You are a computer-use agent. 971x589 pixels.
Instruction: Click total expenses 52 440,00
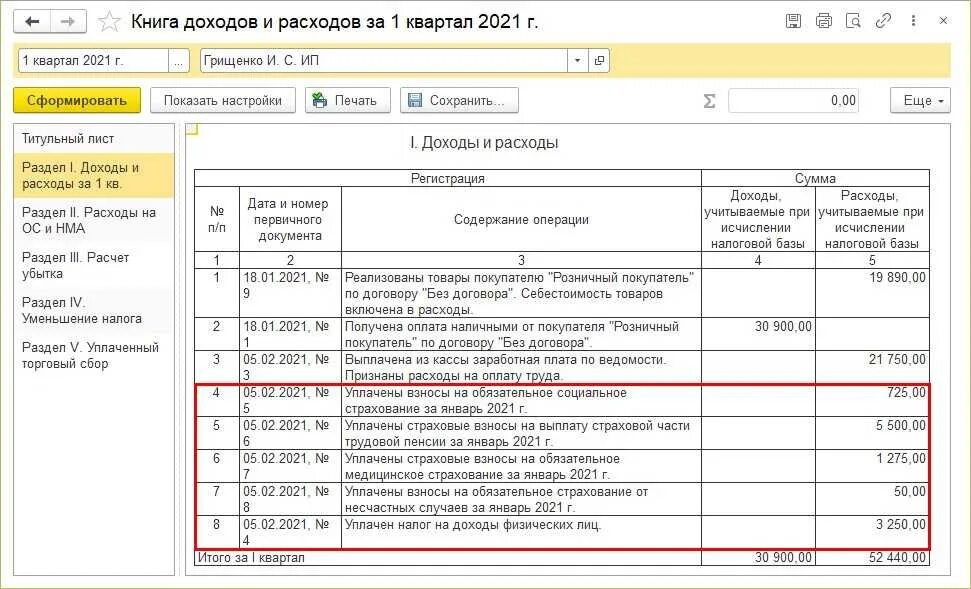point(897,557)
